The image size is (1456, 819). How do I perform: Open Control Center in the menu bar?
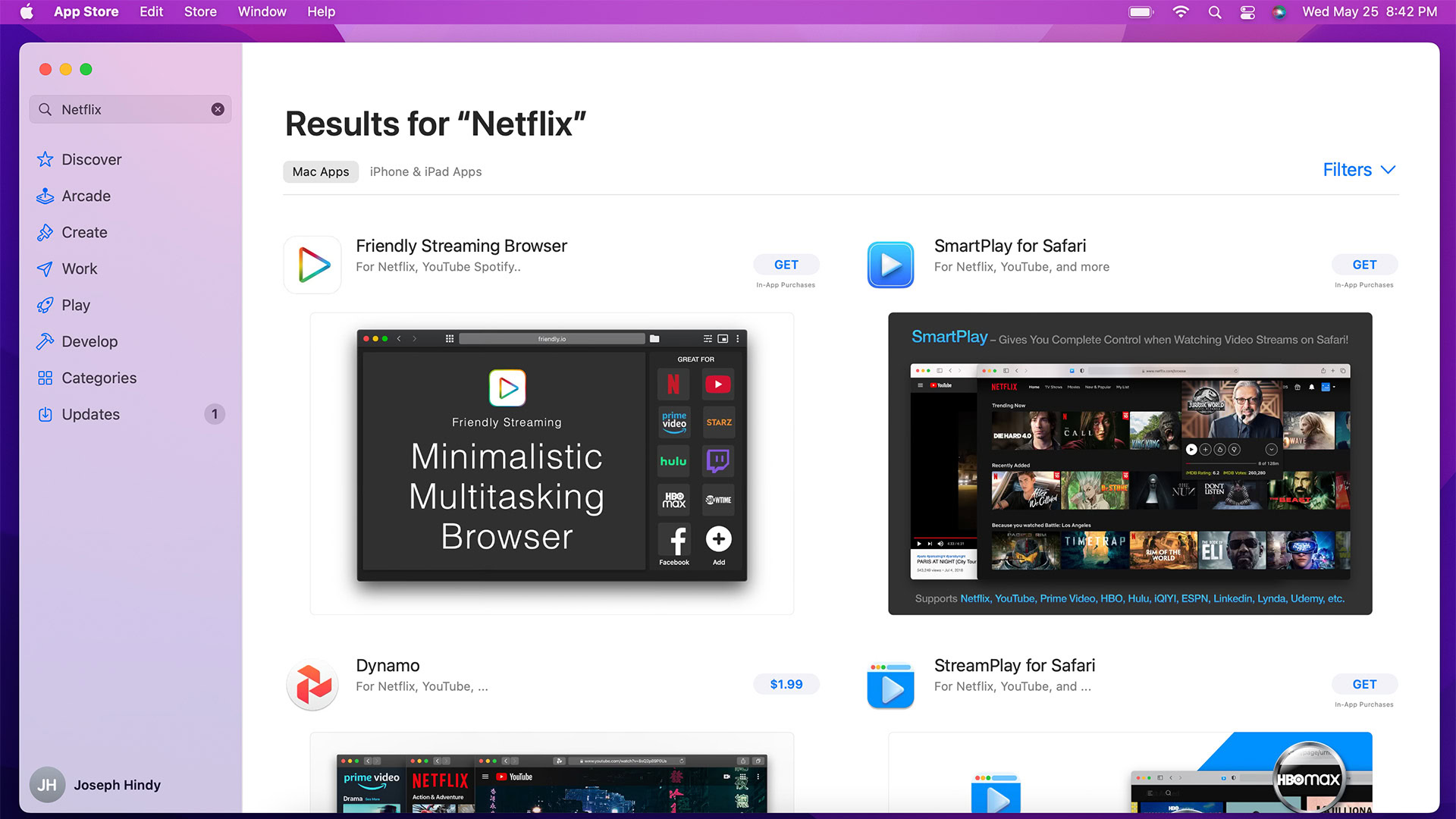(1247, 12)
